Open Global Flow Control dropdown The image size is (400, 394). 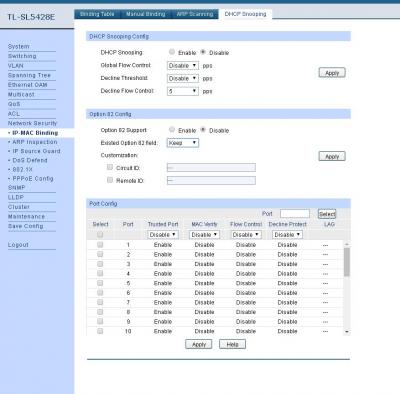[183, 66]
